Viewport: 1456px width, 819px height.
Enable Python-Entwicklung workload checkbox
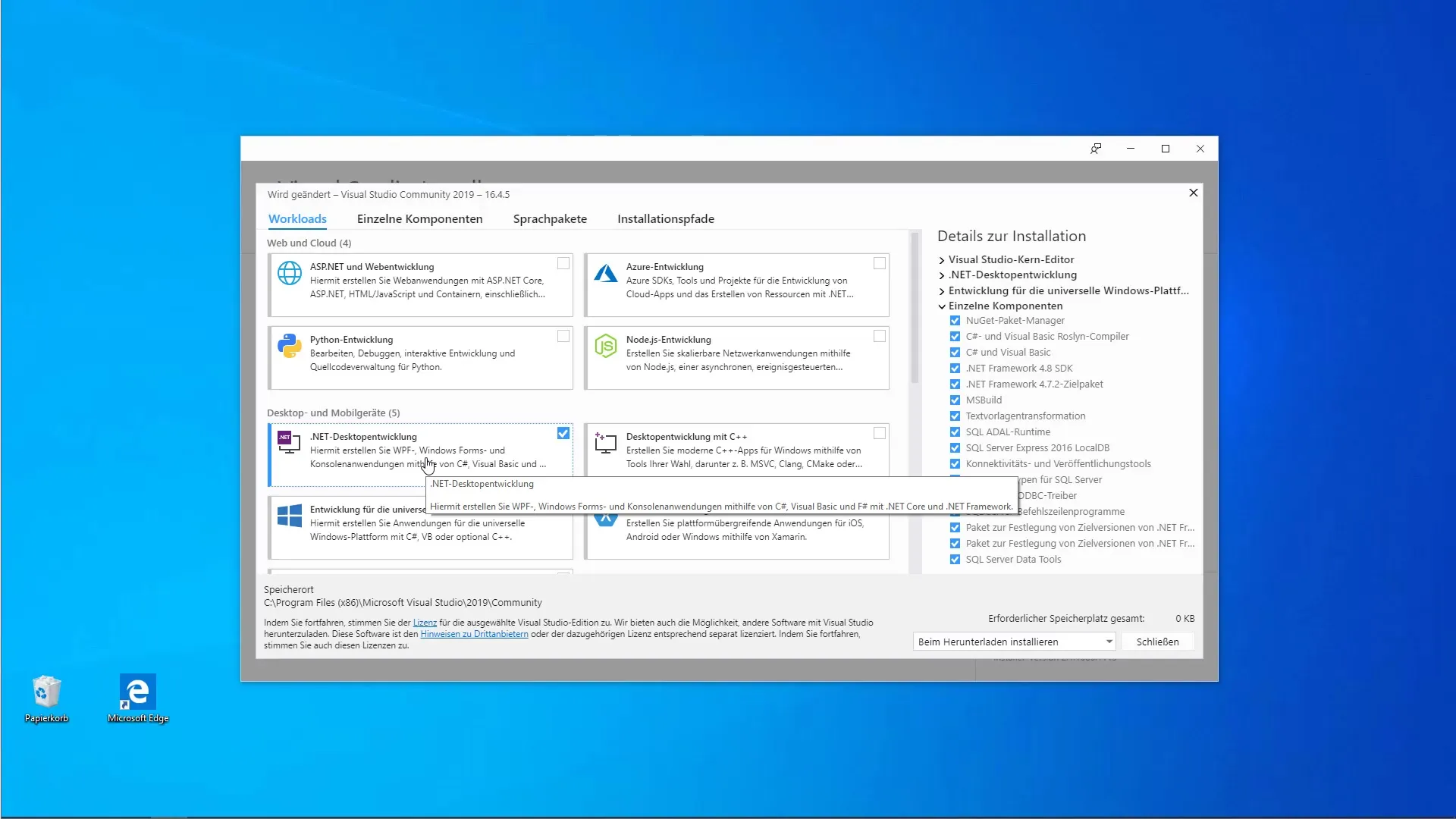click(x=563, y=336)
